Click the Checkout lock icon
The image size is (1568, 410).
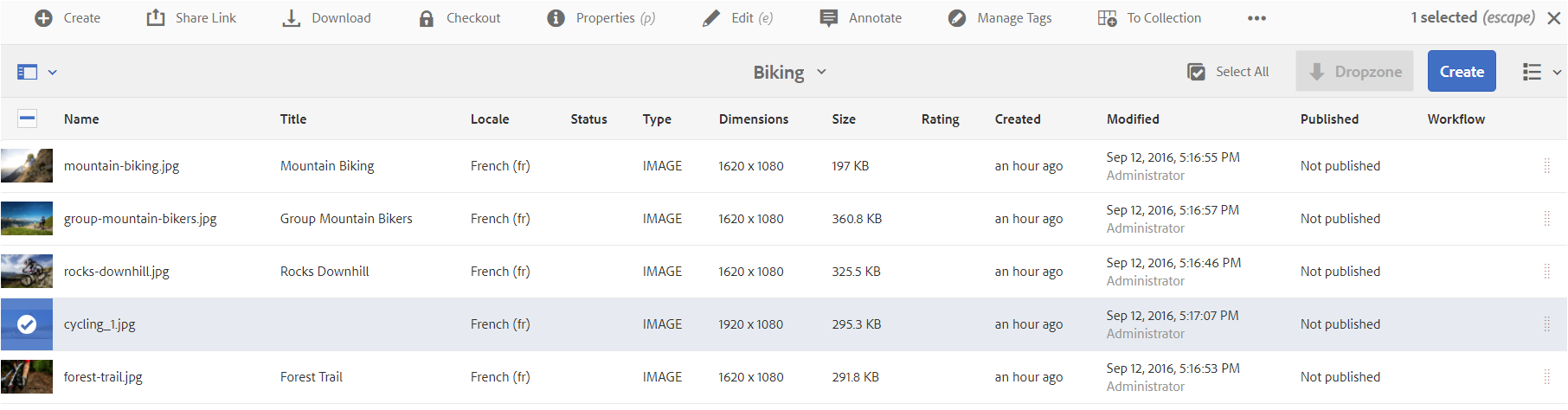(427, 18)
